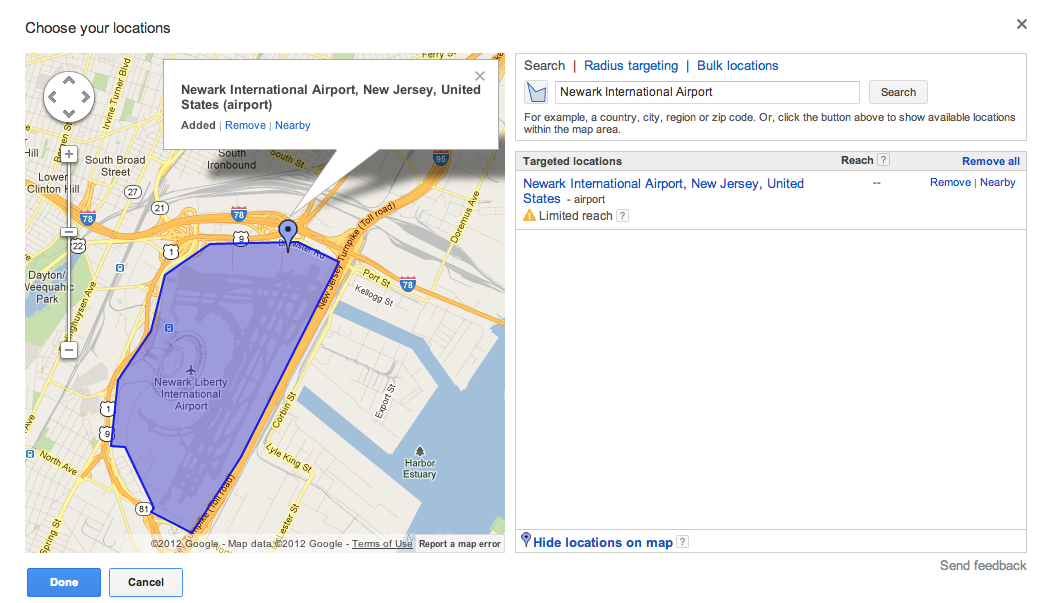The image size is (1039, 603).
Task: Click the pan compass control on the map
Action: pos(68,98)
